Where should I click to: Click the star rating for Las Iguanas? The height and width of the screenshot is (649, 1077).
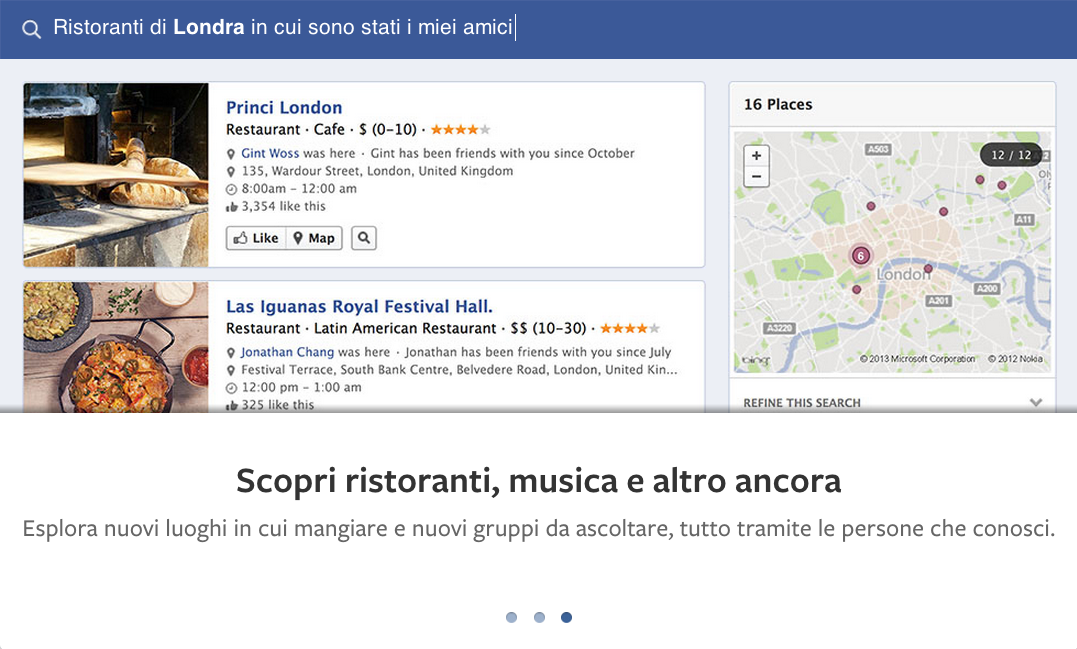tap(630, 328)
